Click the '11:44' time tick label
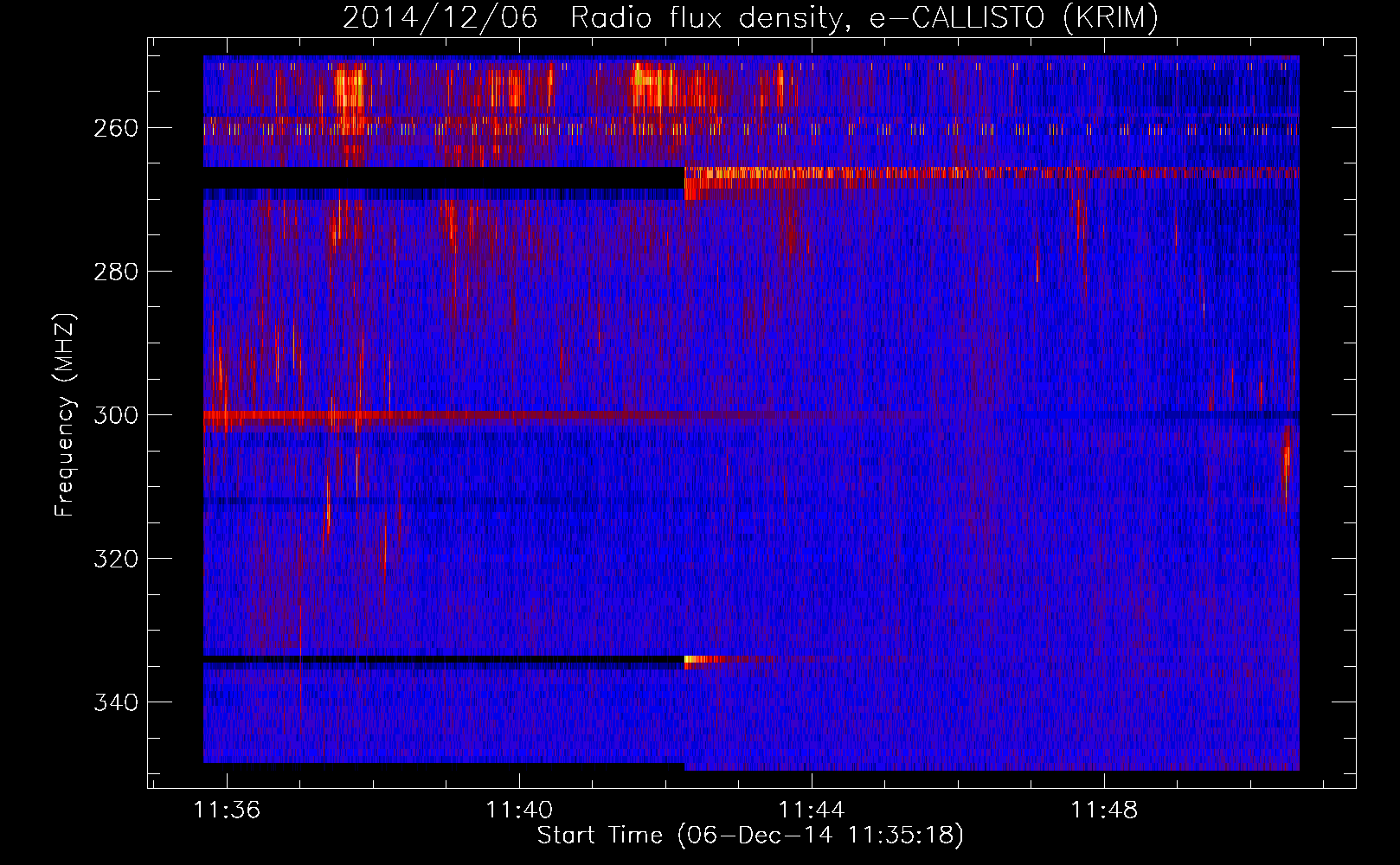 coord(812,811)
